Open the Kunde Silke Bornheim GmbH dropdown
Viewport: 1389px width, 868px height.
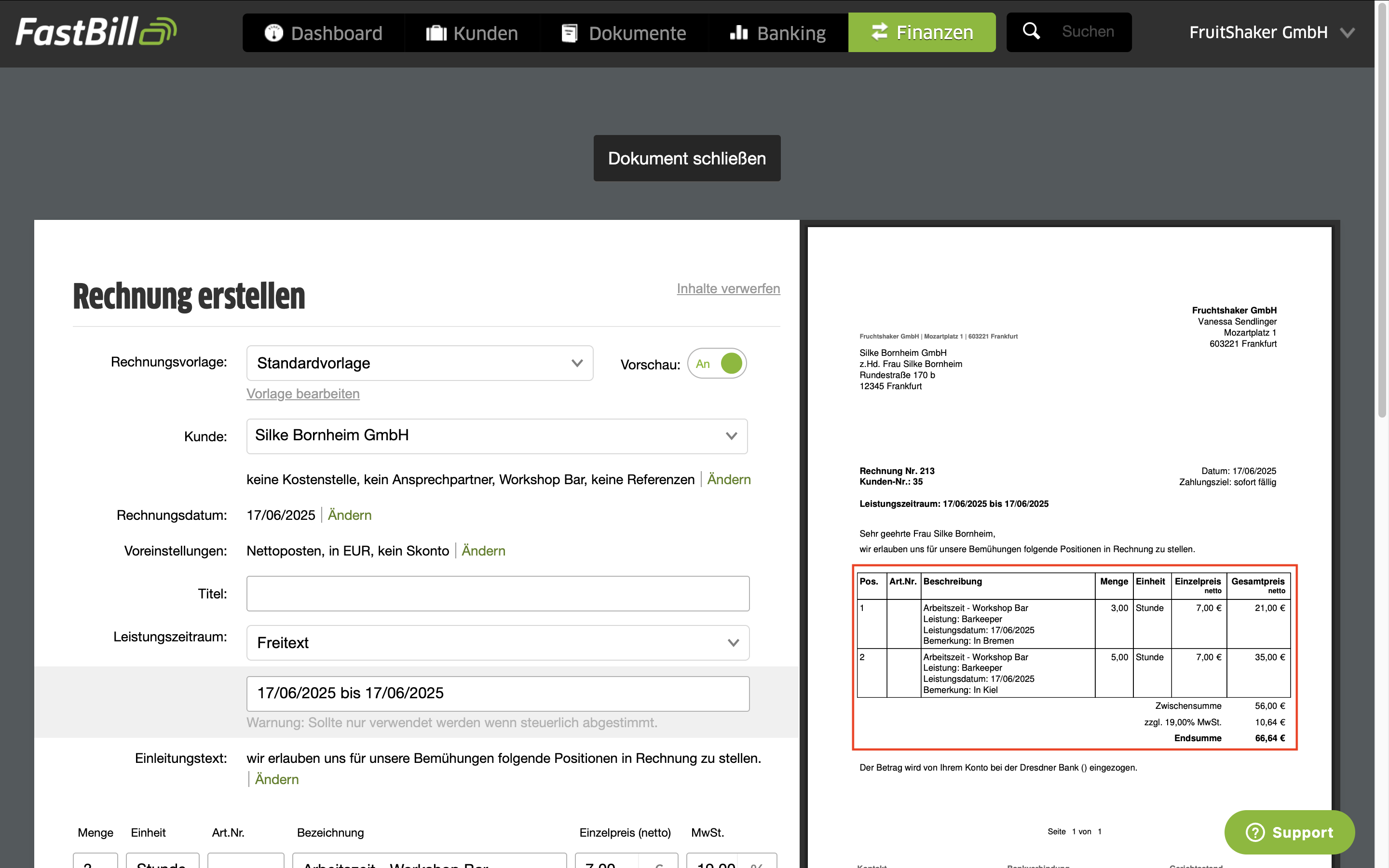(497, 436)
